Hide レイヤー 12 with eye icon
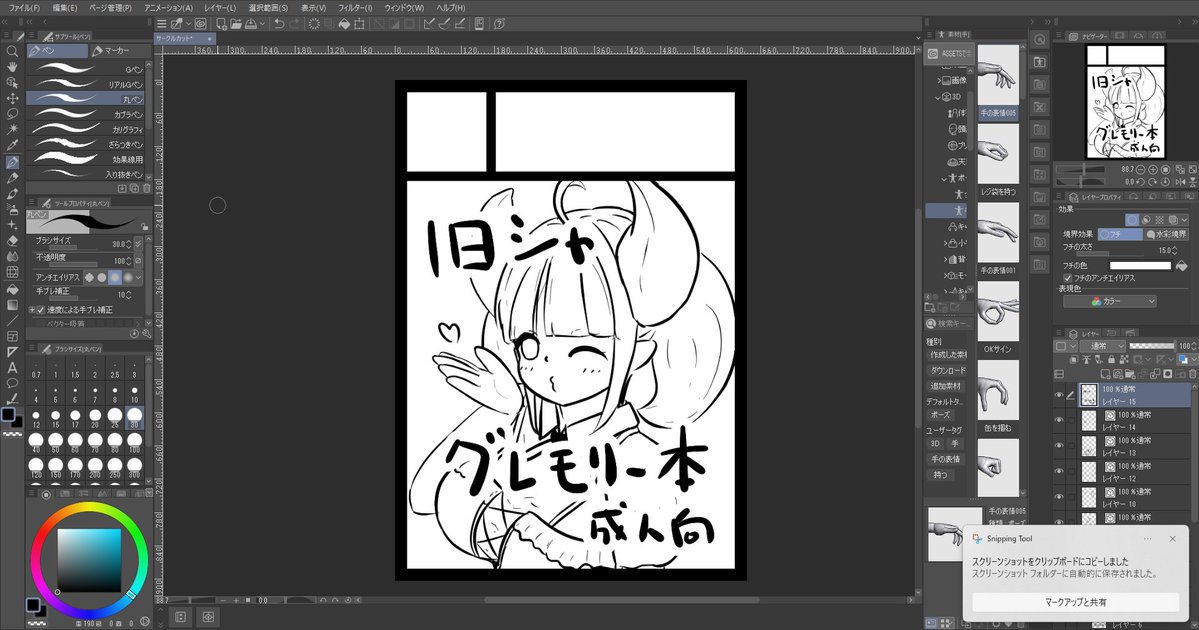 1059,472
